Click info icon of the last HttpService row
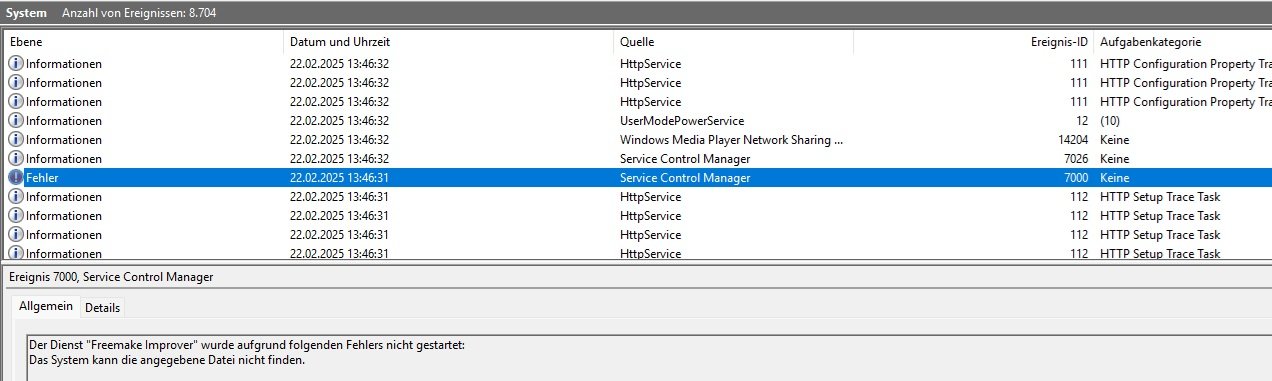The width and height of the screenshot is (1272, 381). tap(16, 254)
